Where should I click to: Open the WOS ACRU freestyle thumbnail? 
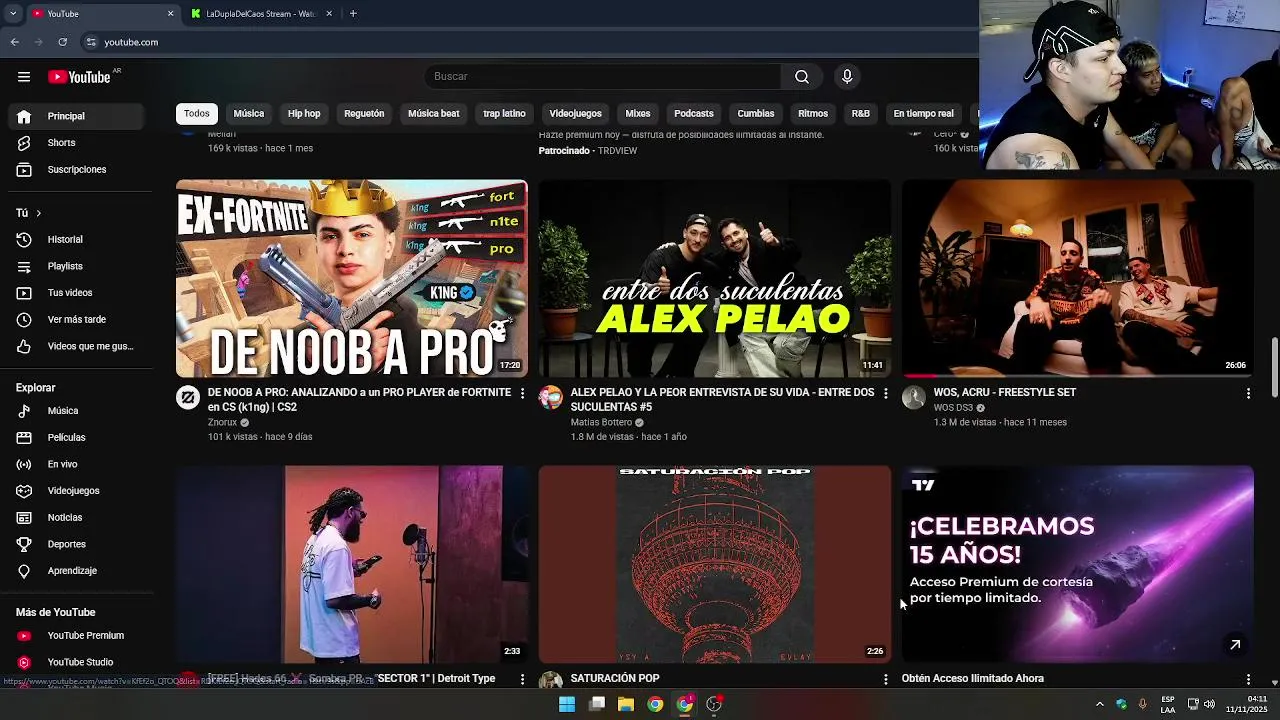tap(1078, 279)
